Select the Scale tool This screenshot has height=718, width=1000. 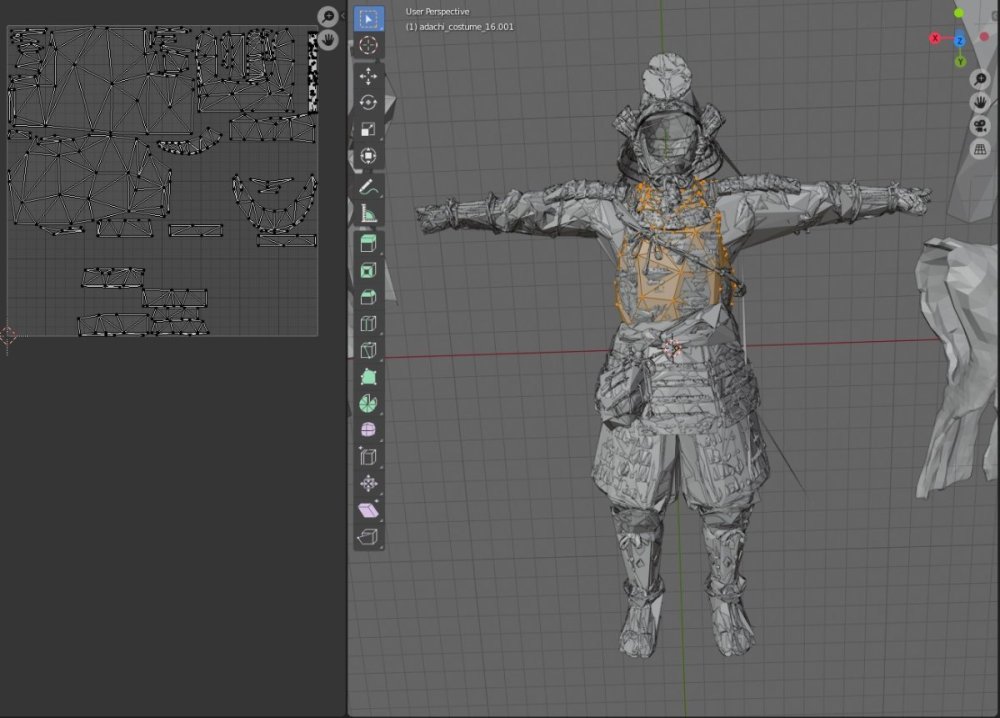(368, 129)
